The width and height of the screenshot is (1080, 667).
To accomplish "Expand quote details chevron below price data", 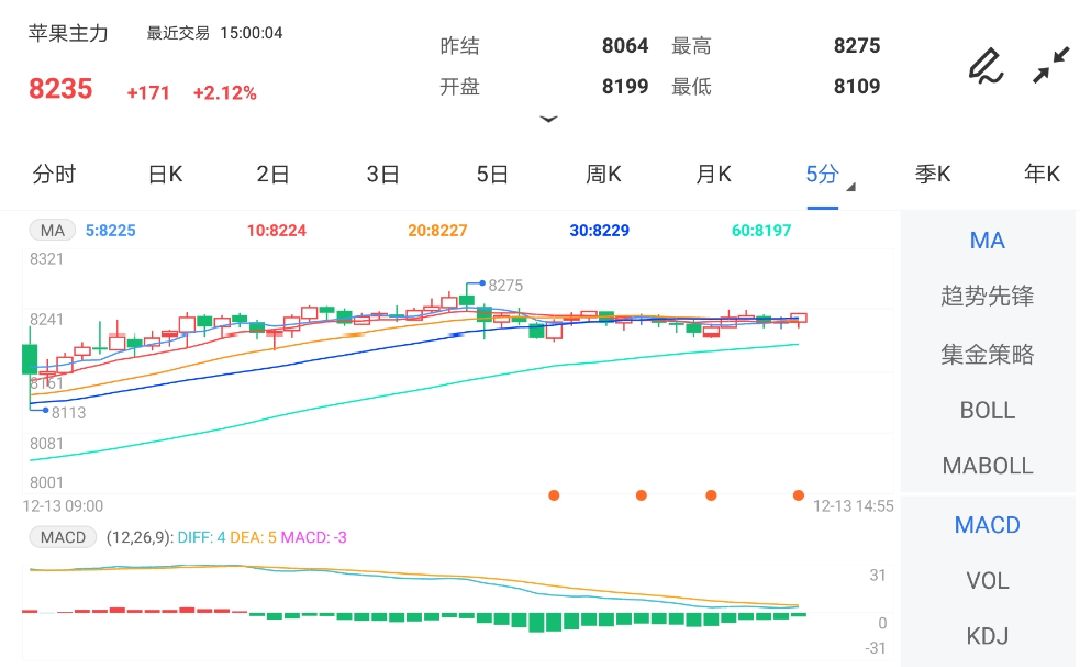I will click(x=548, y=119).
